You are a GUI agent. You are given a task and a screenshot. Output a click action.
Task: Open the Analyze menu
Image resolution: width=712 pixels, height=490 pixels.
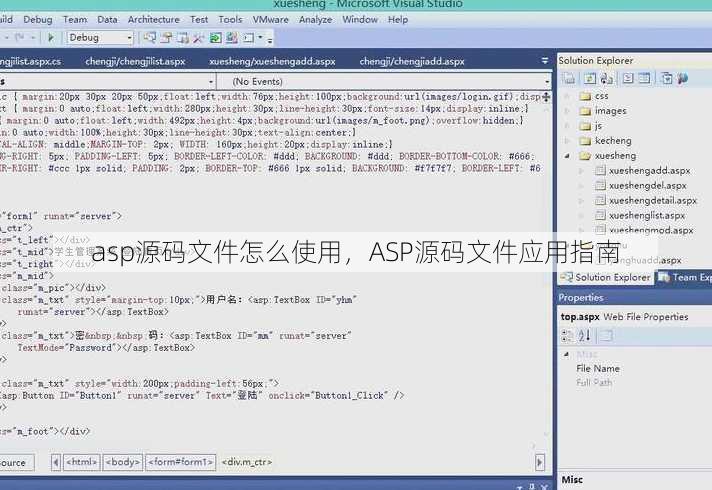(x=316, y=20)
